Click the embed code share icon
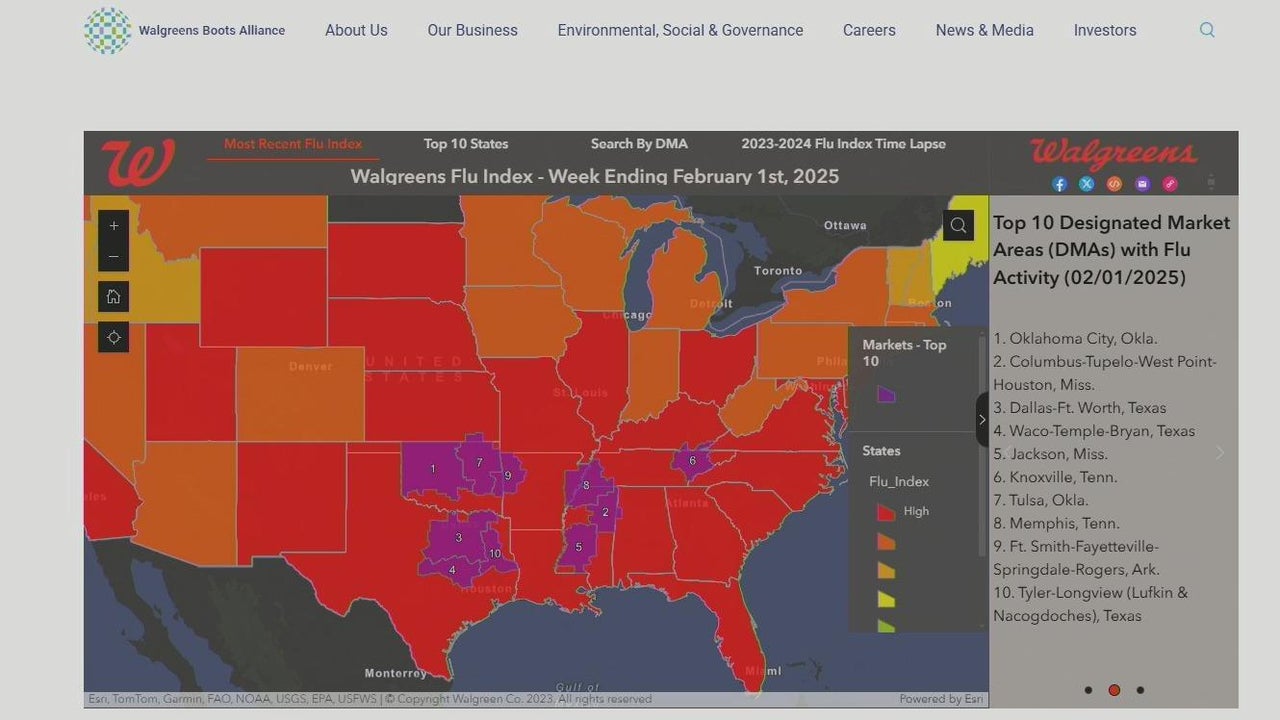This screenshot has width=1280, height=720. (x=1114, y=184)
